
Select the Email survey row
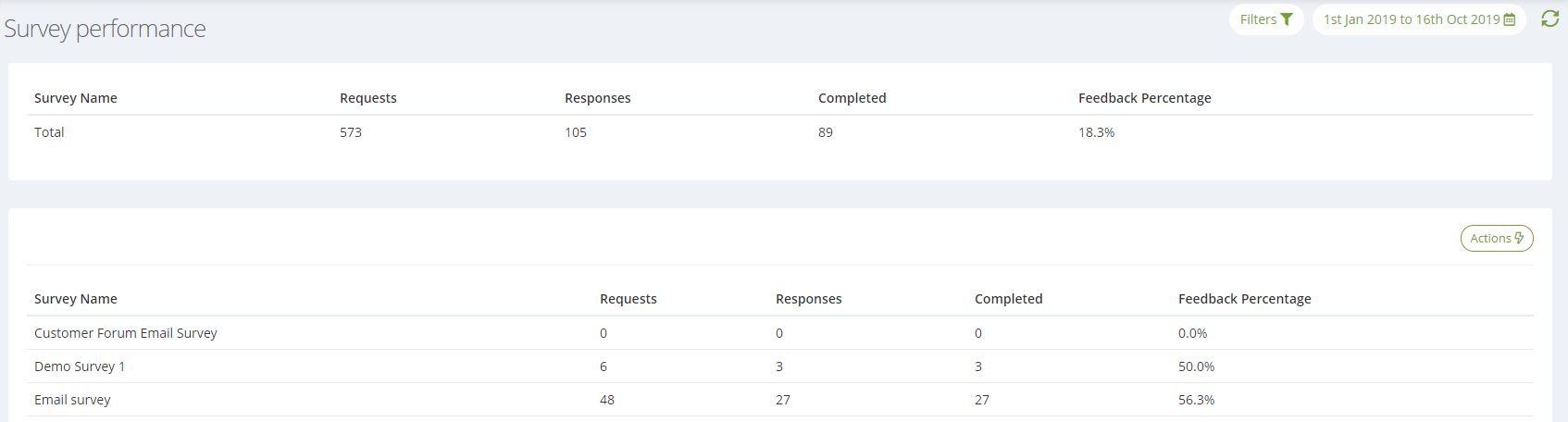tap(780, 400)
